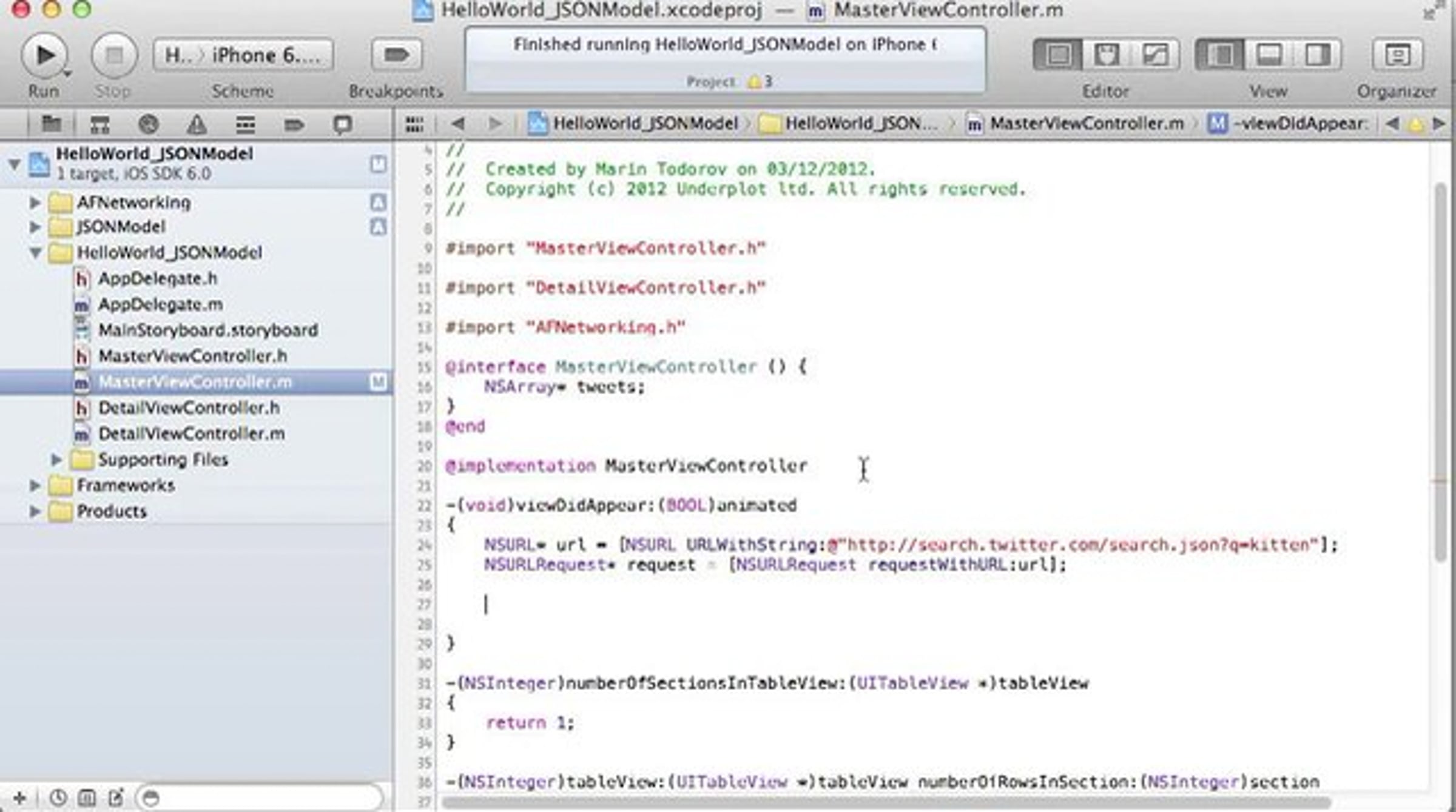Jump to next issue arrow
The height and width of the screenshot is (812, 1456).
[x=1438, y=124]
